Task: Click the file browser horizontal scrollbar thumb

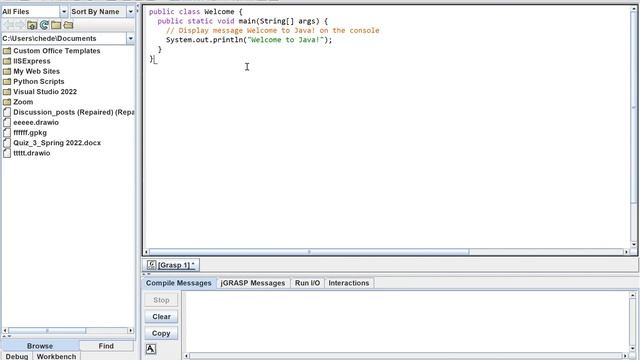Action: (47, 331)
